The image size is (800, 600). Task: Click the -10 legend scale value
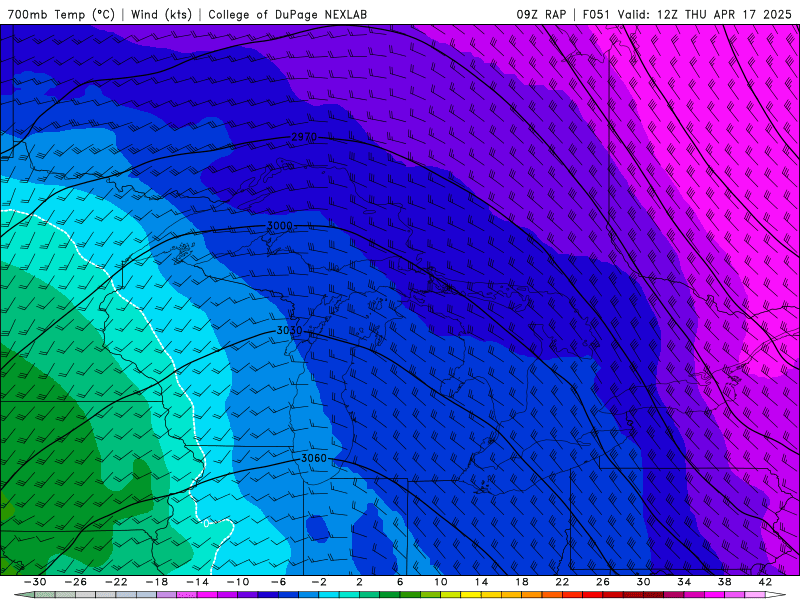pyautogui.click(x=238, y=582)
